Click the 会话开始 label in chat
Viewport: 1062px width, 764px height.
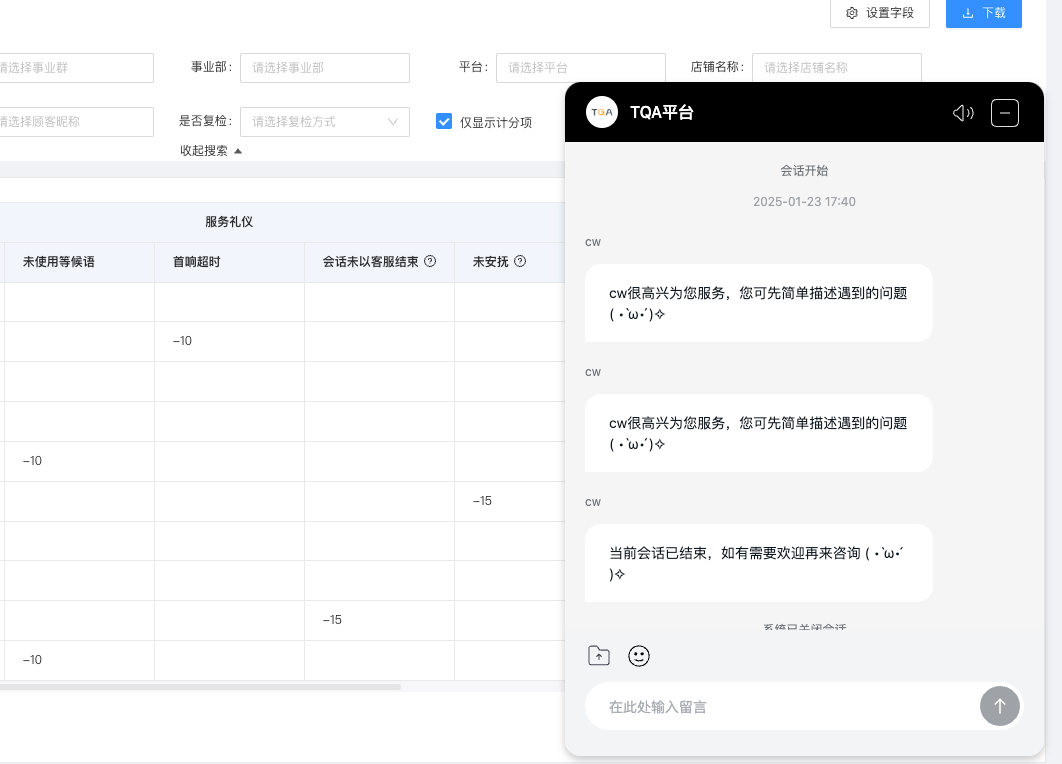click(804, 171)
